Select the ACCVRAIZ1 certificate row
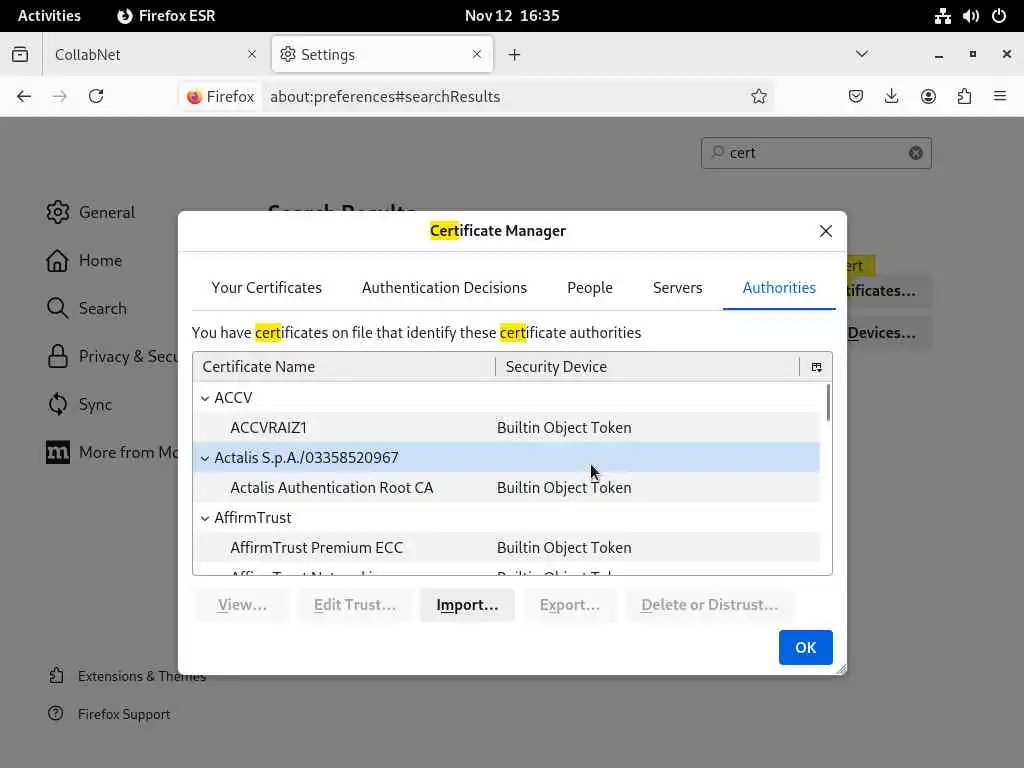 [x=506, y=428]
